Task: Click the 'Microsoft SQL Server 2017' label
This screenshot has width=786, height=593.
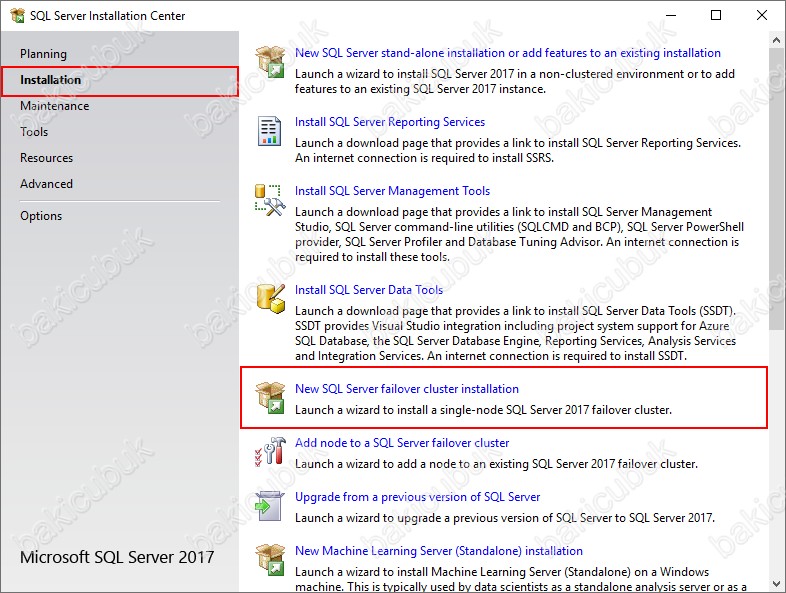Action: point(117,557)
